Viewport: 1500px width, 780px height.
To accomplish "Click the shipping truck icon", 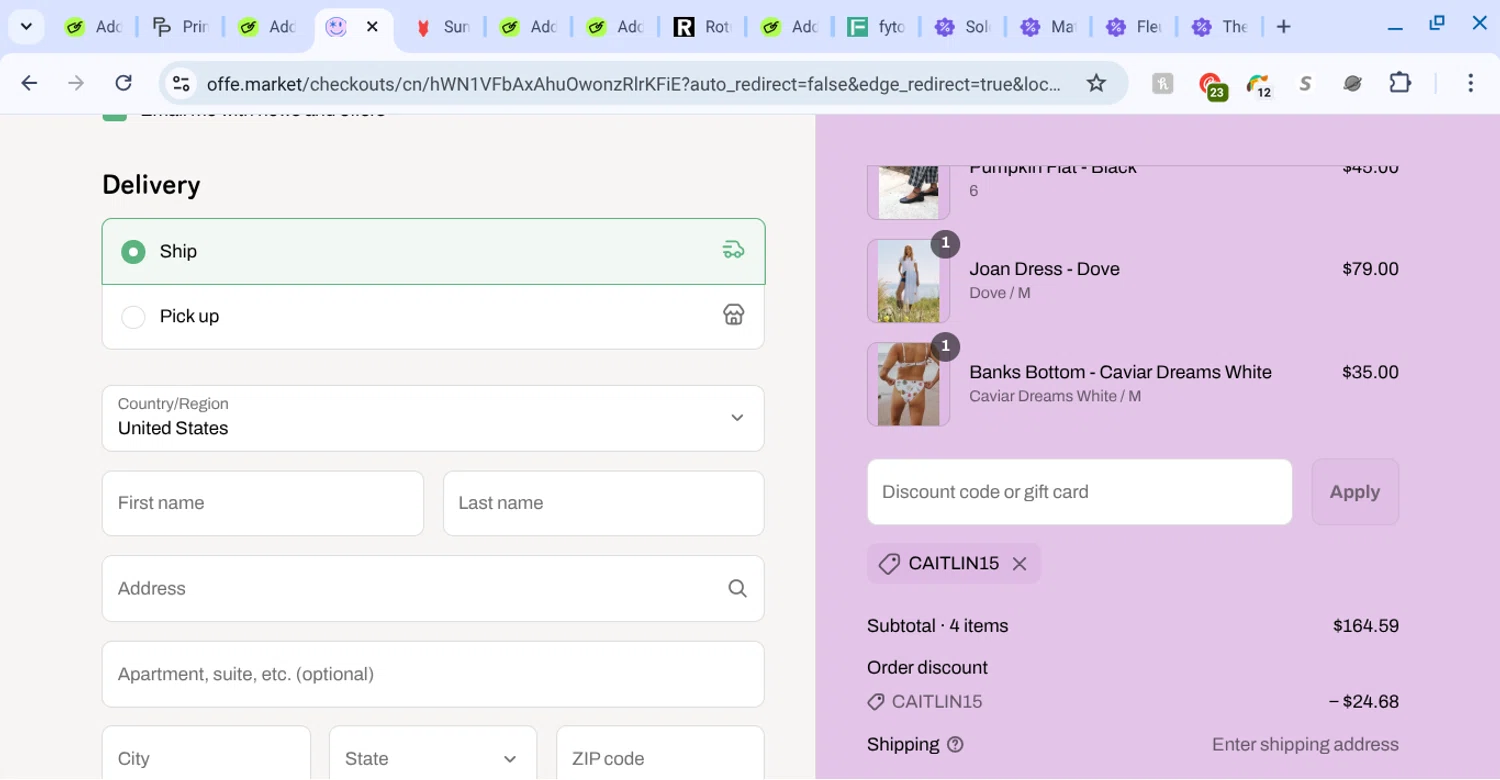I will 734,250.
